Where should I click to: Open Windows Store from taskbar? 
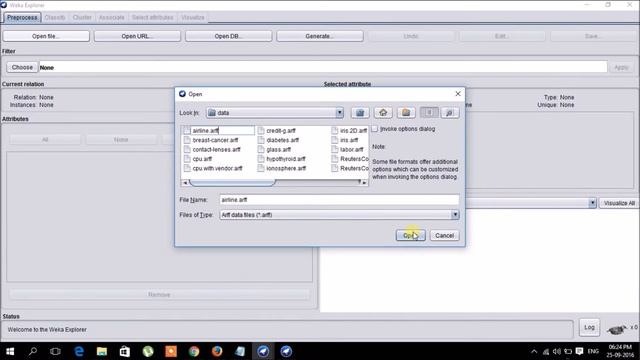point(124,351)
